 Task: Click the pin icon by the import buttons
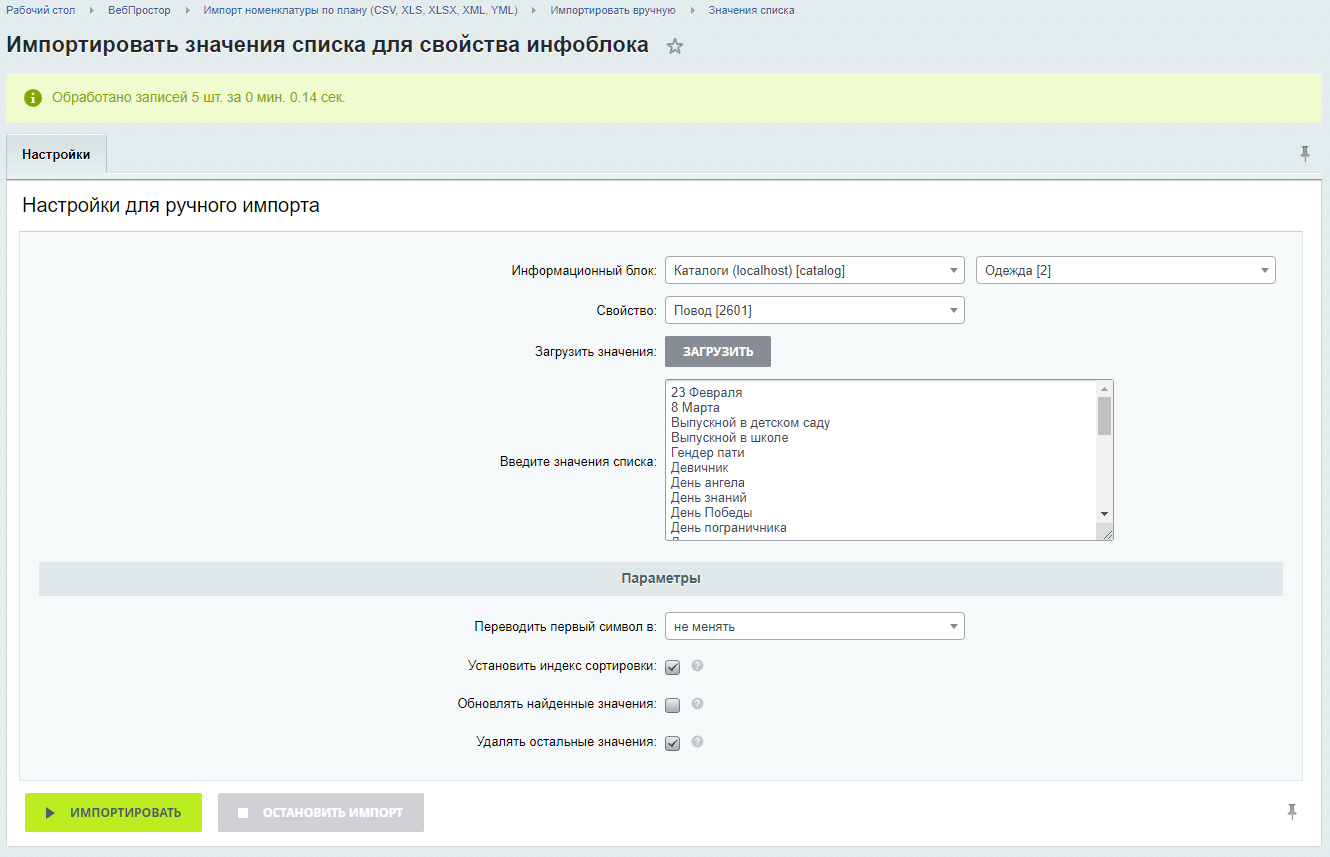[x=1292, y=812]
